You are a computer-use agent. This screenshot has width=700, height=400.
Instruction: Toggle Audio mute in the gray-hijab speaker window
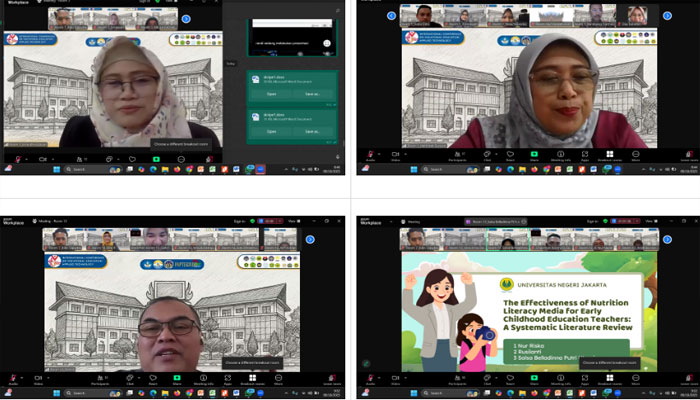click(x=369, y=155)
